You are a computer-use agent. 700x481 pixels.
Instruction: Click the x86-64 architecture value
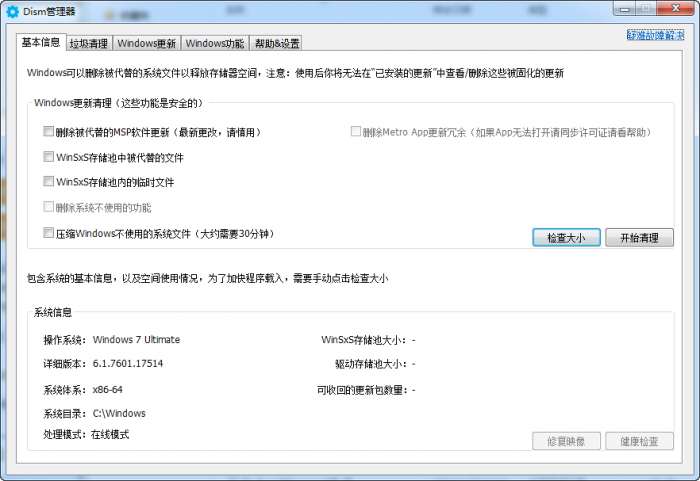click(108, 389)
